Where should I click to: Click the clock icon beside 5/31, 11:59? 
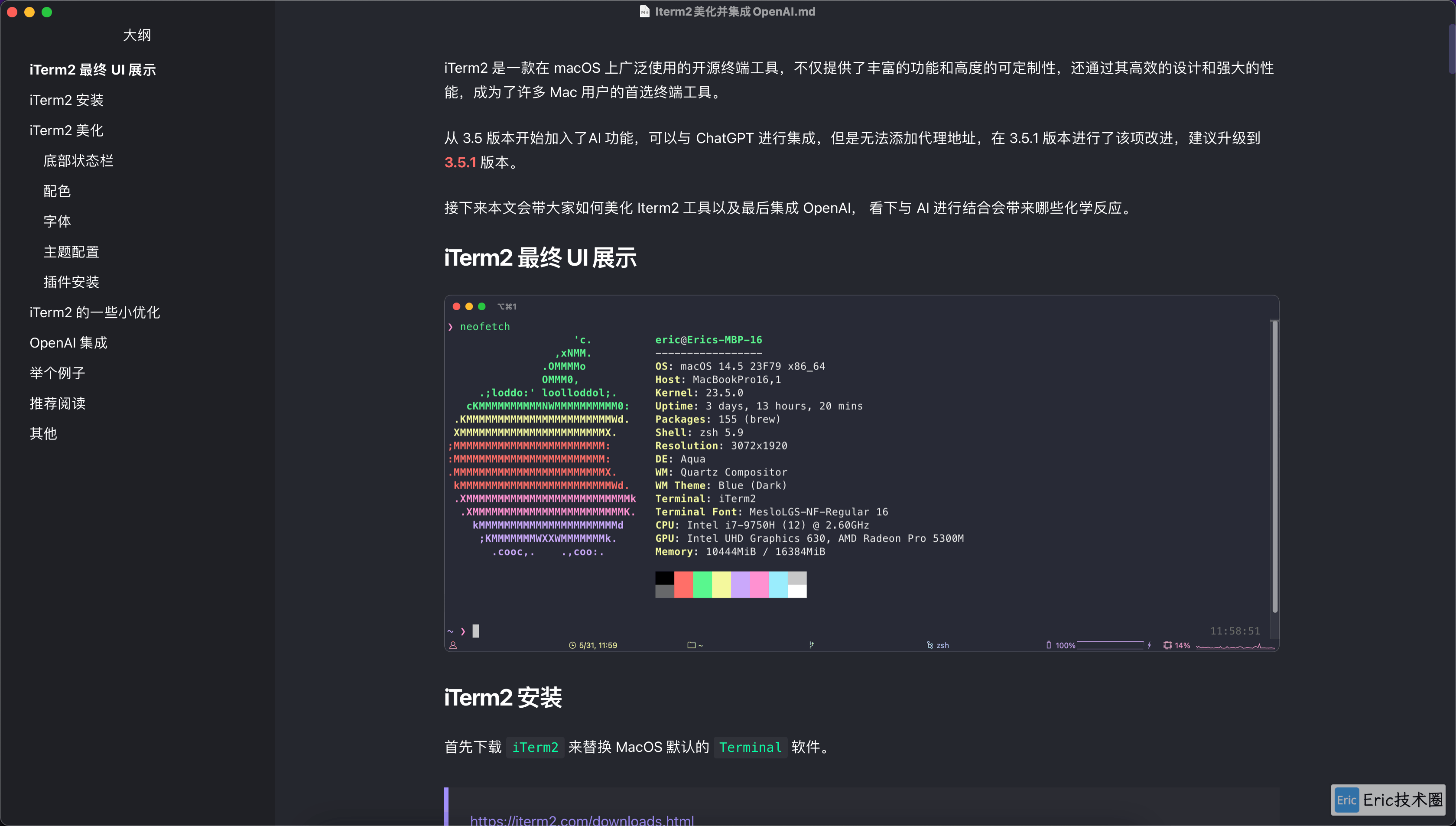click(572, 645)
